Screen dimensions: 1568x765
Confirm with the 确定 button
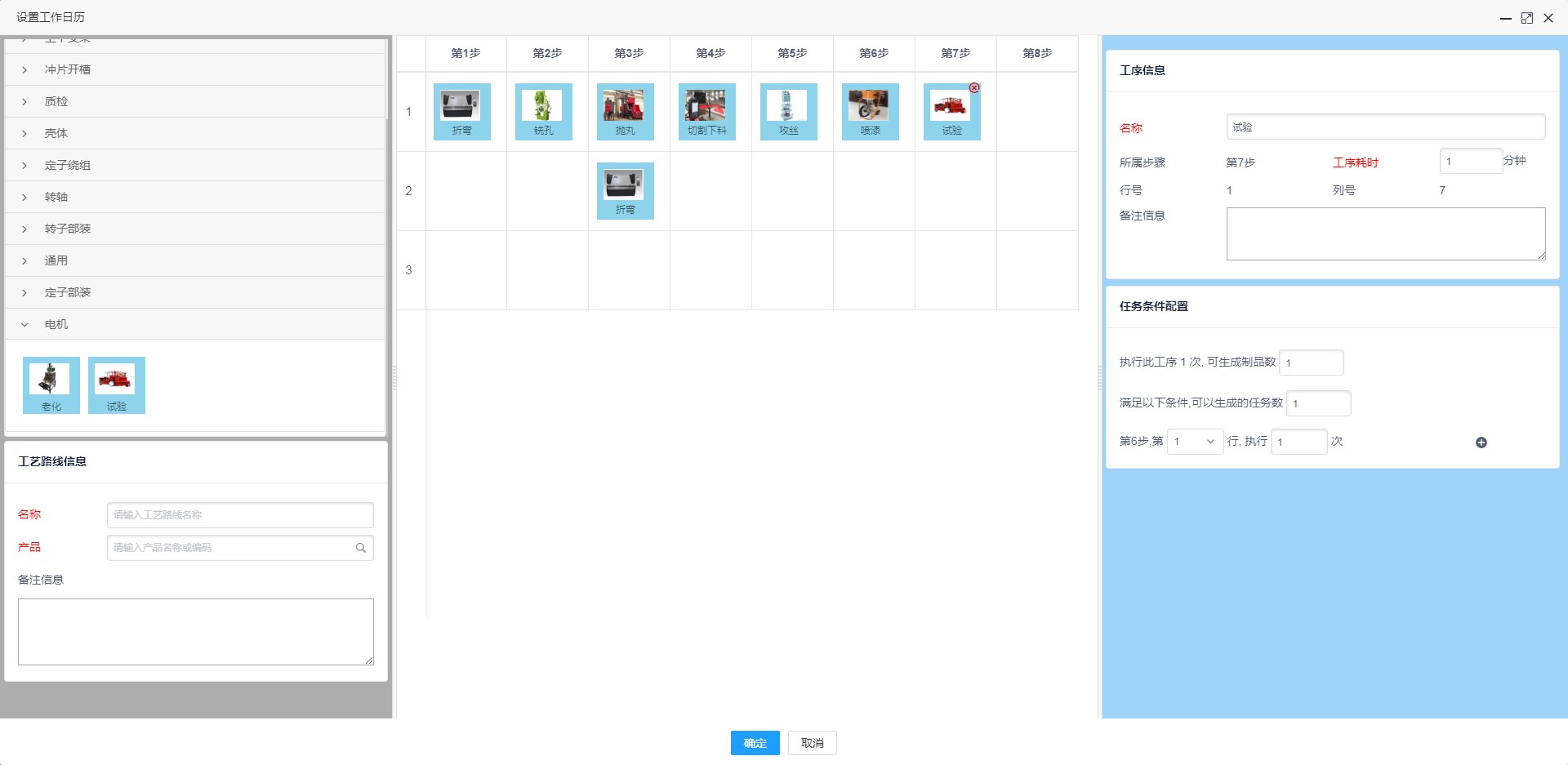(x=755, y=743)
